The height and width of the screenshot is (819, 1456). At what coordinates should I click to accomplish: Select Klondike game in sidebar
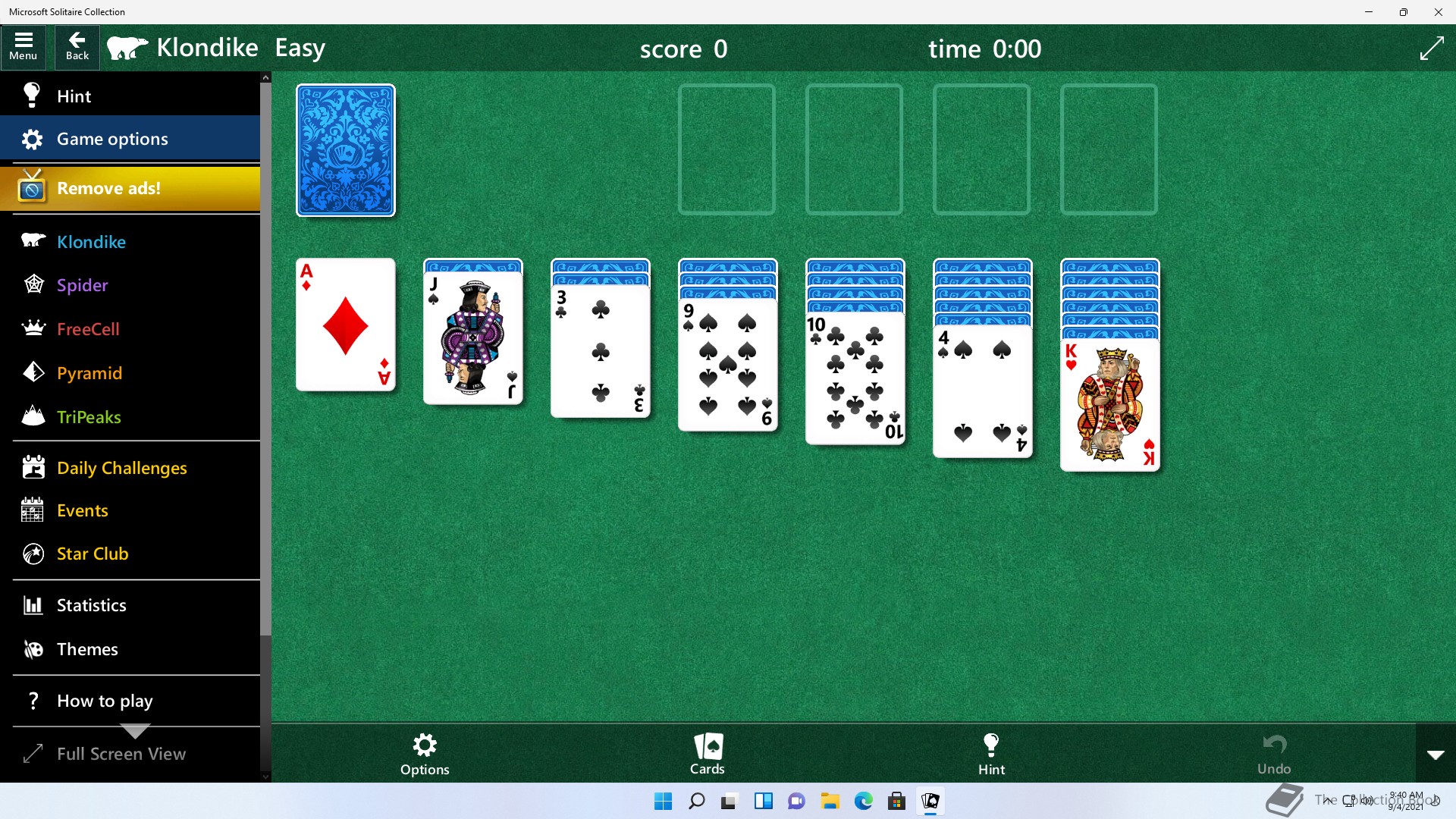coord(130,241)
